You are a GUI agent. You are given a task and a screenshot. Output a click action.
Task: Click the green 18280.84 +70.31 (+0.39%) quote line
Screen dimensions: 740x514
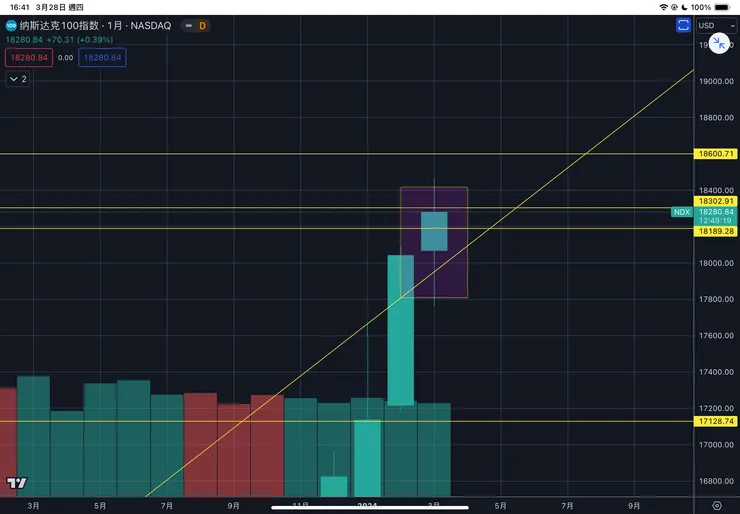coord(59,40)
